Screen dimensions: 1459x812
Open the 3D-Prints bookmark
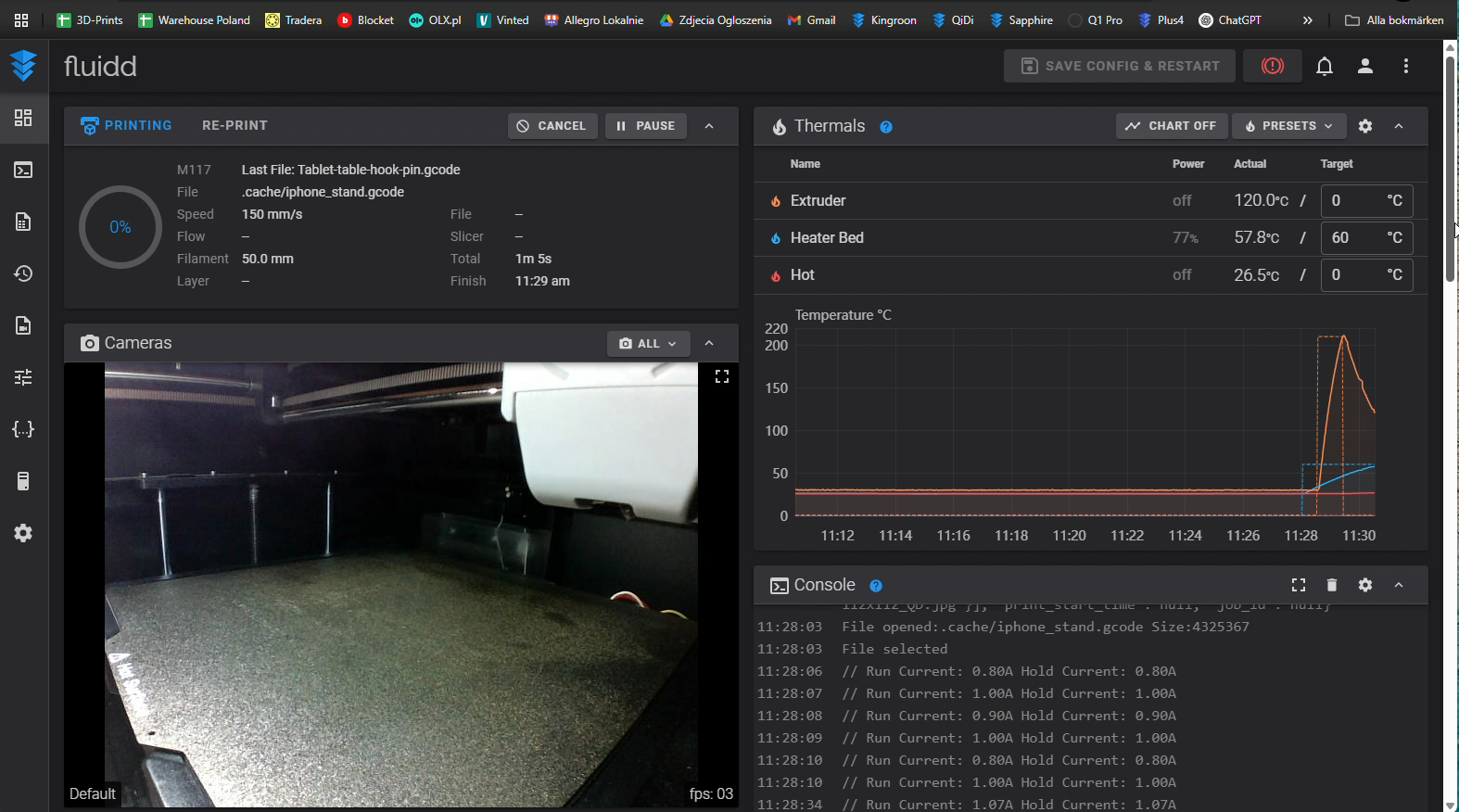[90, 20]
